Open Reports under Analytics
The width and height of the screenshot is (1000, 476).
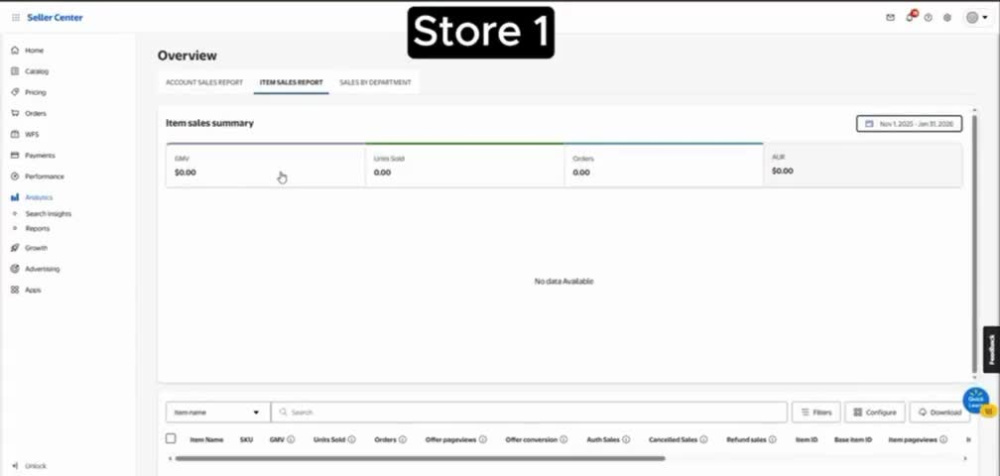click(38, 228)
